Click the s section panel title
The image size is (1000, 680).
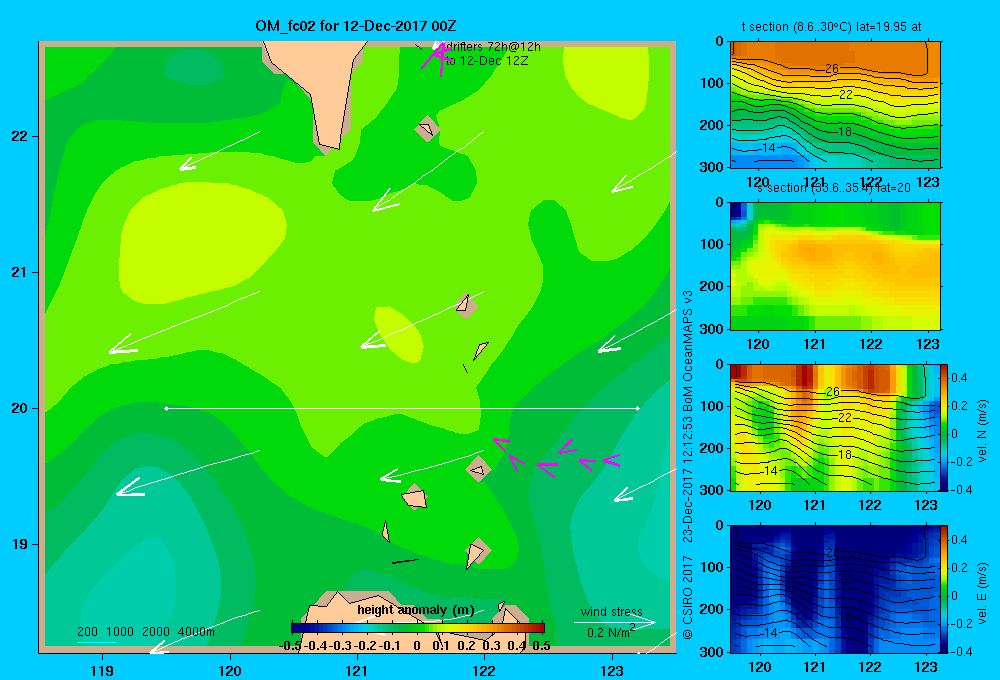point(834,188)
